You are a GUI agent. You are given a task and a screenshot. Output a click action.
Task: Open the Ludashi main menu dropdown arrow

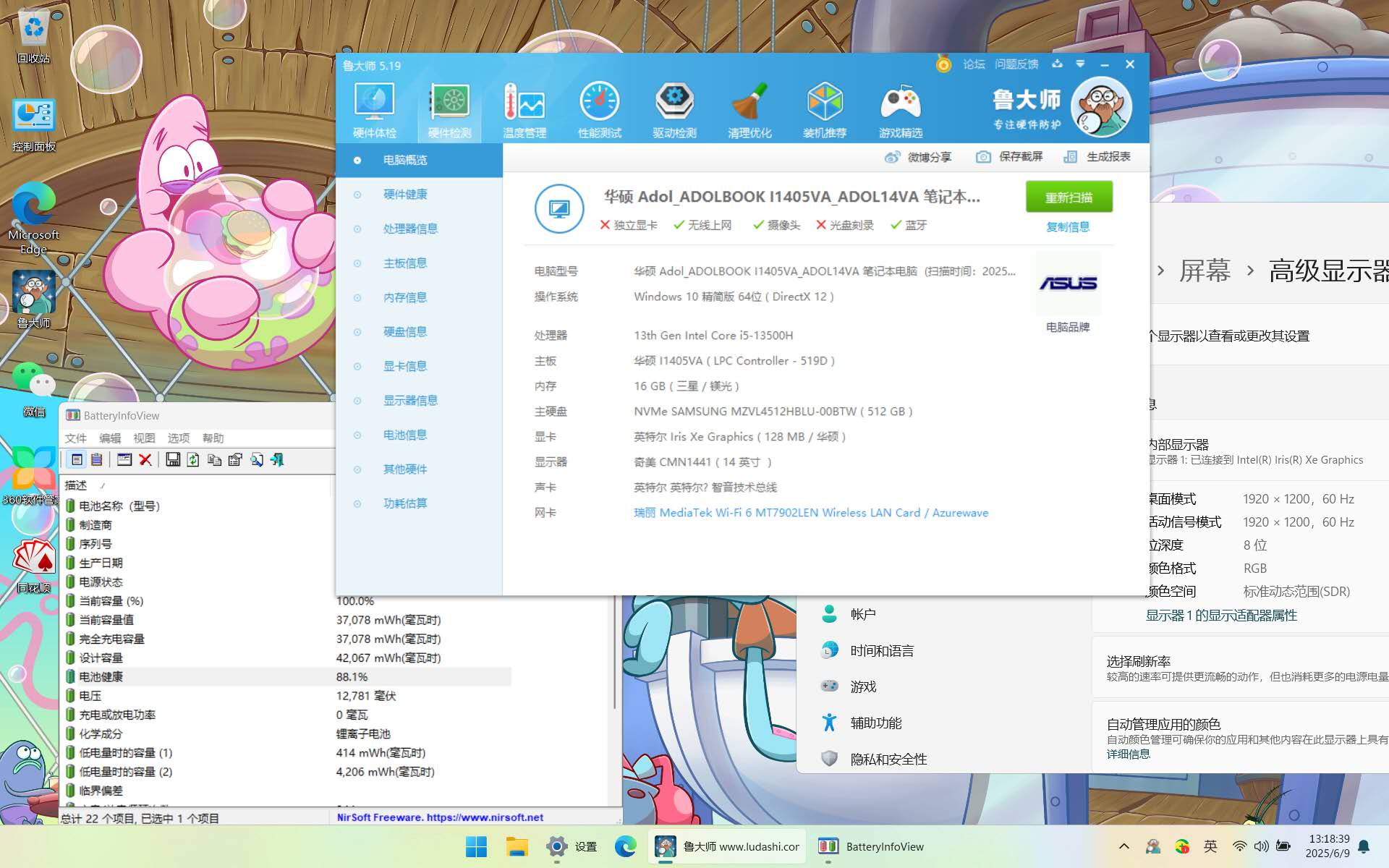(1080, 64)
